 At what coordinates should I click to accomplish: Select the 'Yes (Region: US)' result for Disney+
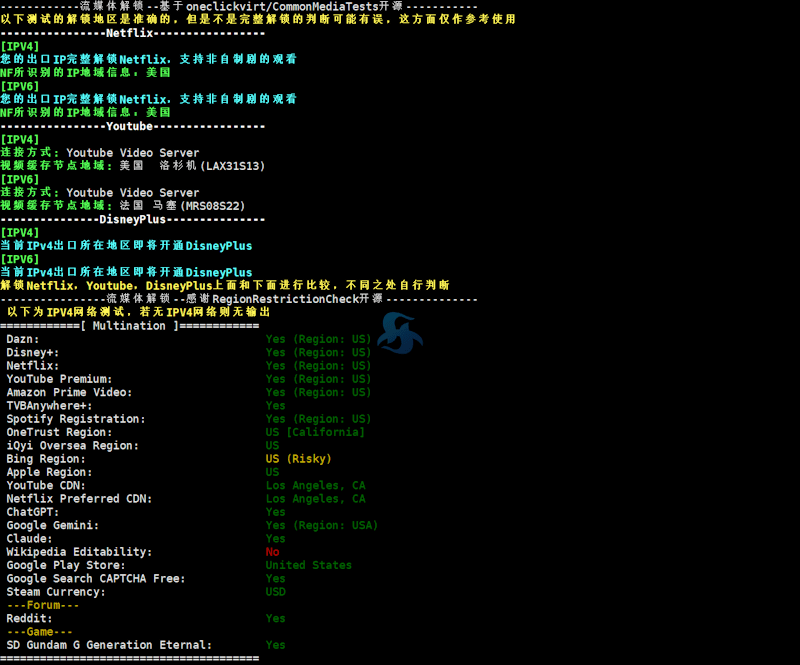pos(318,352)
